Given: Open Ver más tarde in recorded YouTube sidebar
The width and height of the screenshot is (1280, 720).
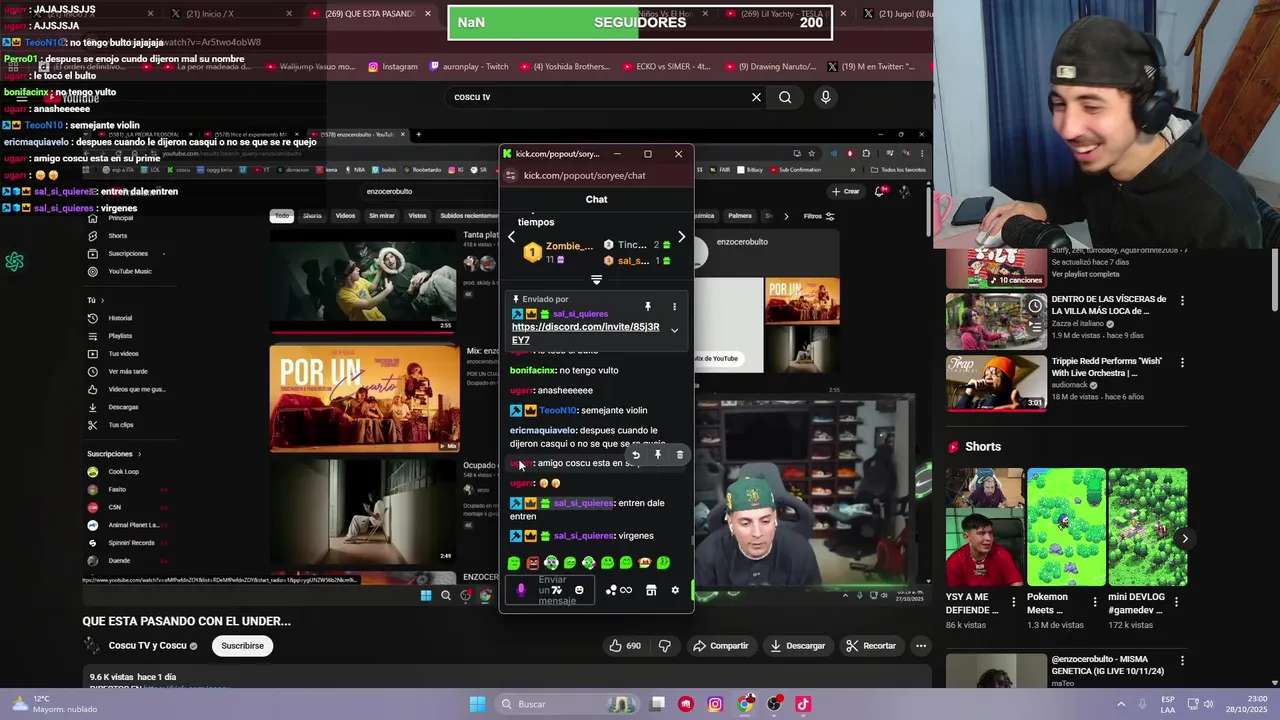Looking at the screenshot, I should [x=127, y=371].
